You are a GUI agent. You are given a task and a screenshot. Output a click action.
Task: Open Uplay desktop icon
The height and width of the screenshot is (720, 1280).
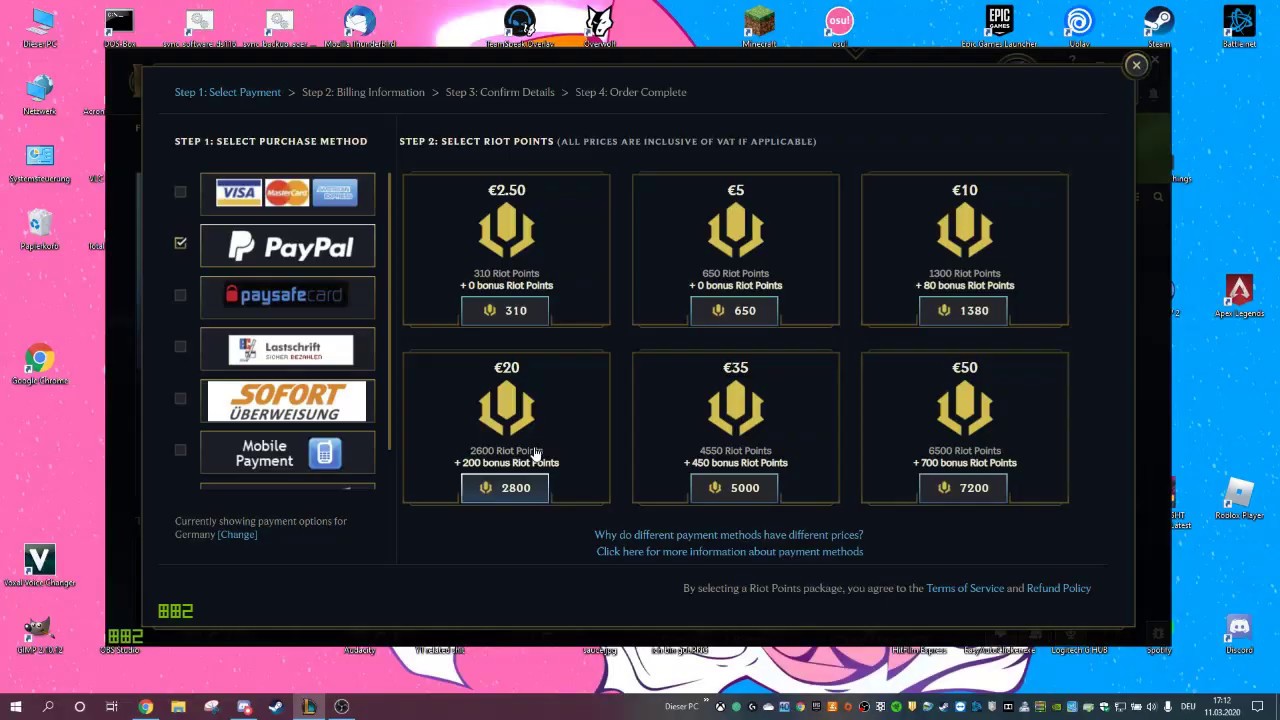tap(1080, 28)
